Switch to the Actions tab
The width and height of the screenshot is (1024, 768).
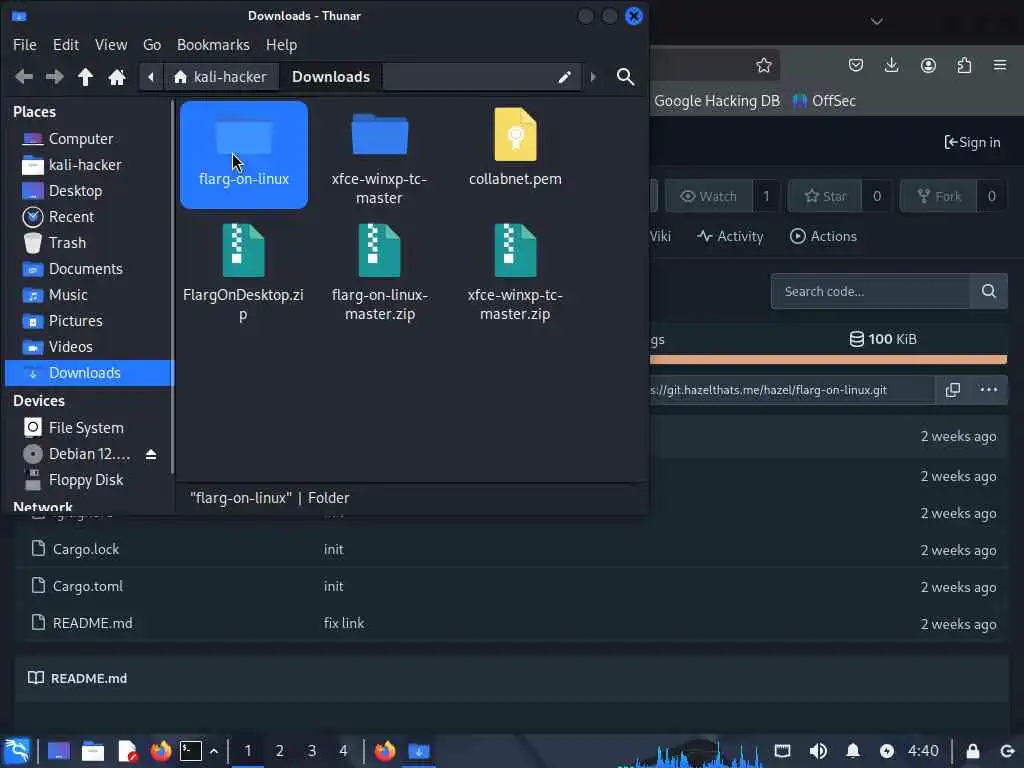pos(823,236)
